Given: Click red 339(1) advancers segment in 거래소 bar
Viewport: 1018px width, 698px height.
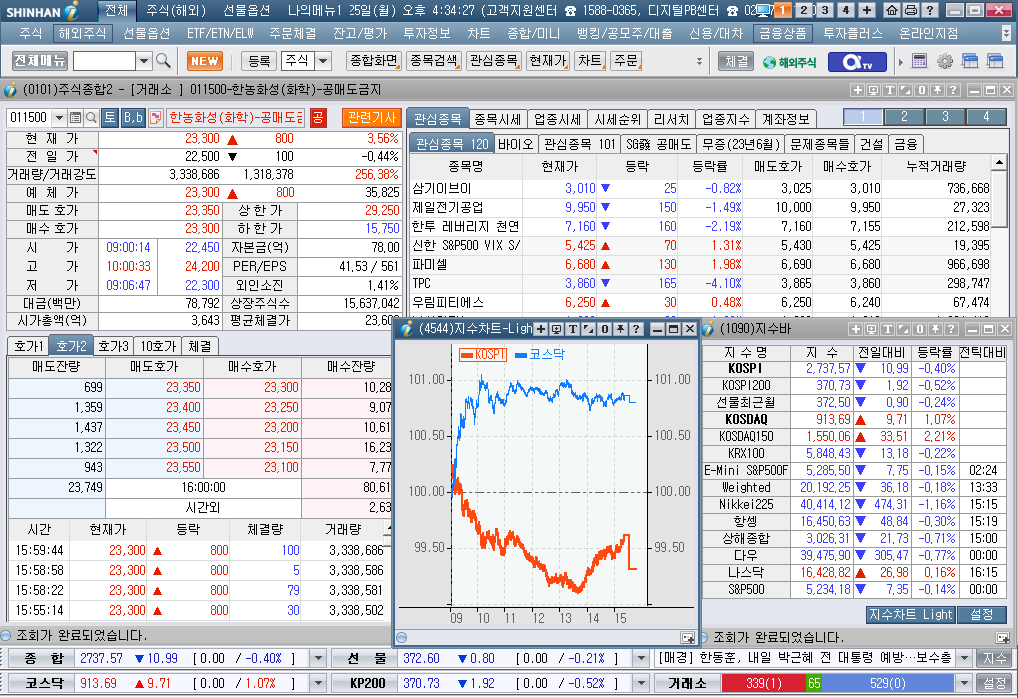Looking at the screenshot, I should [764, 683].
